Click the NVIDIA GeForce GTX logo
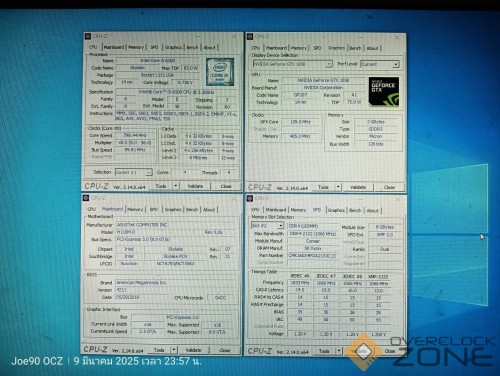 tap(384, 92)
